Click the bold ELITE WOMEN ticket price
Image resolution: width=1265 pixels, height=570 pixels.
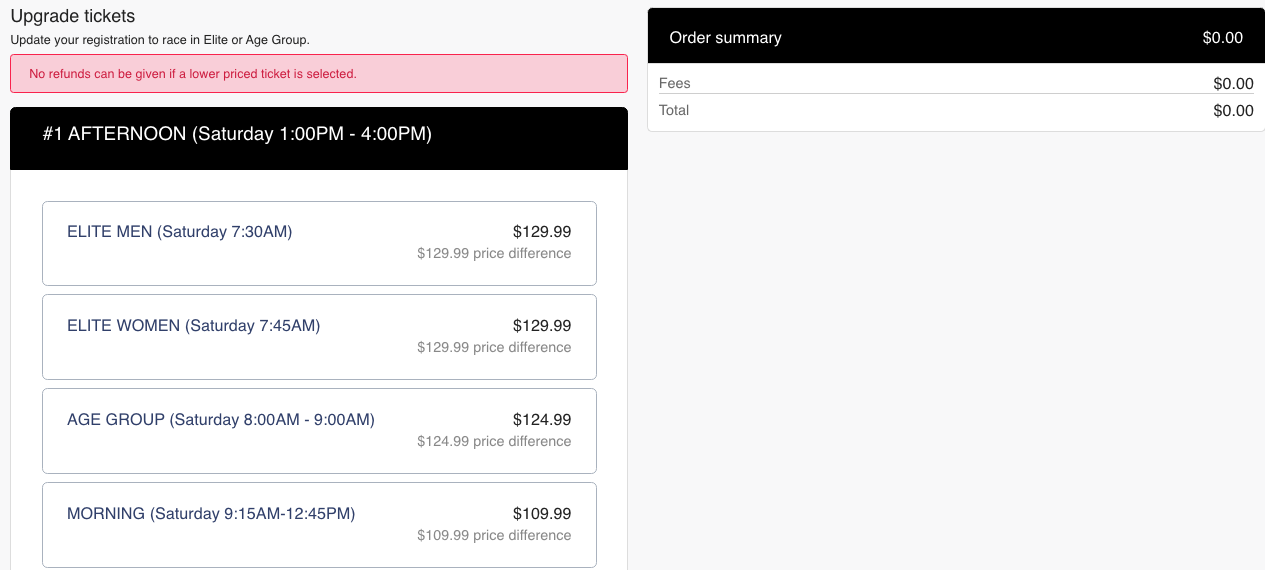coord(542,326)
